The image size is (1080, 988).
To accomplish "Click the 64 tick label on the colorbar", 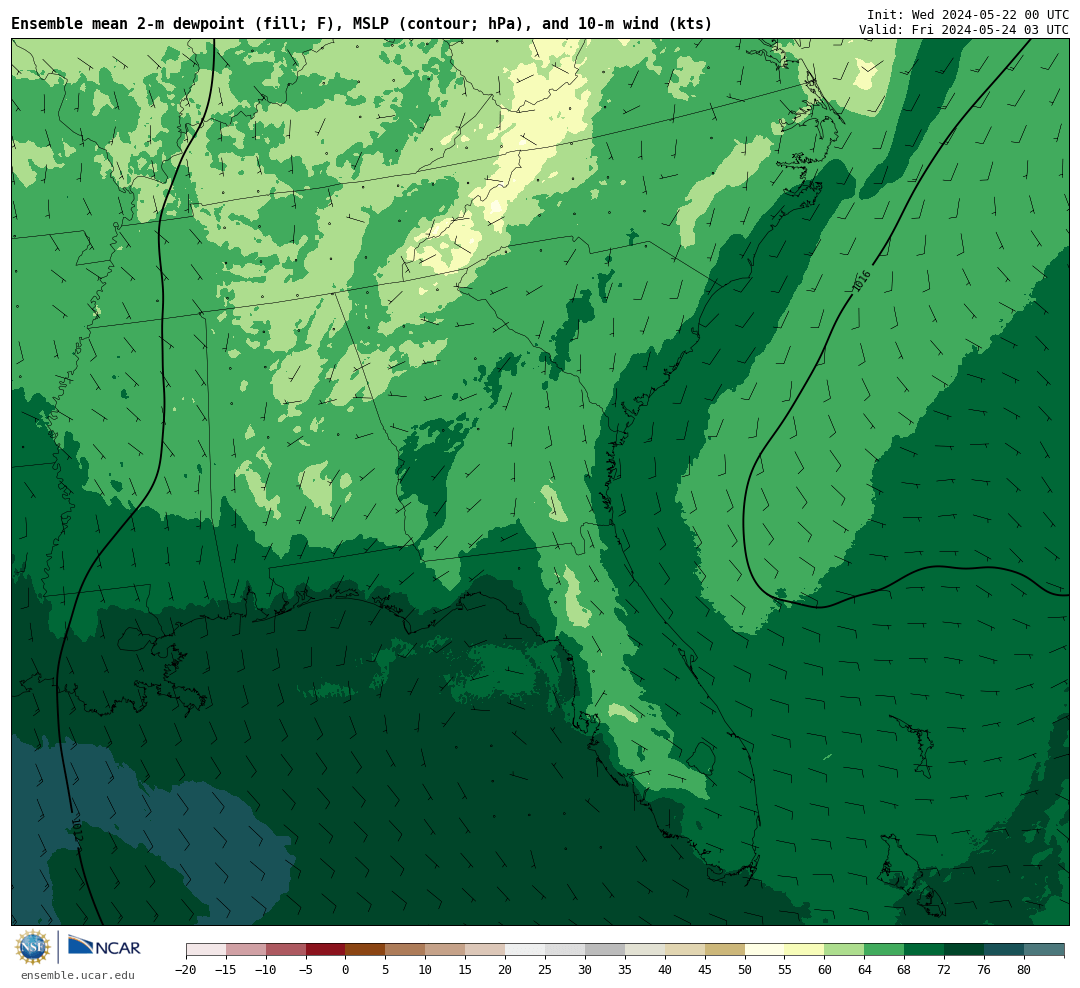I will [865, 969].
